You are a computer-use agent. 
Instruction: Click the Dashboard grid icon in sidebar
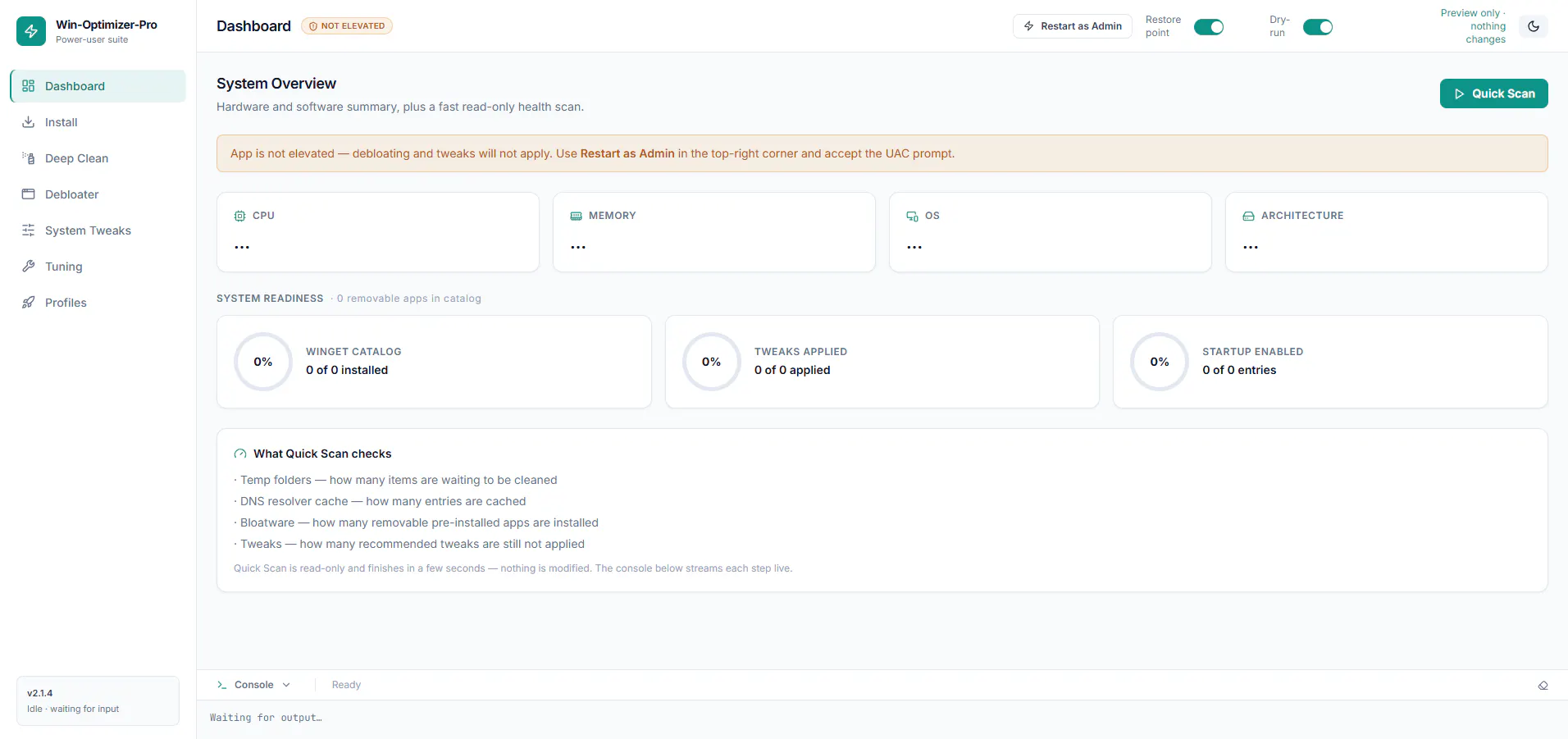click(x=28, y=86)
